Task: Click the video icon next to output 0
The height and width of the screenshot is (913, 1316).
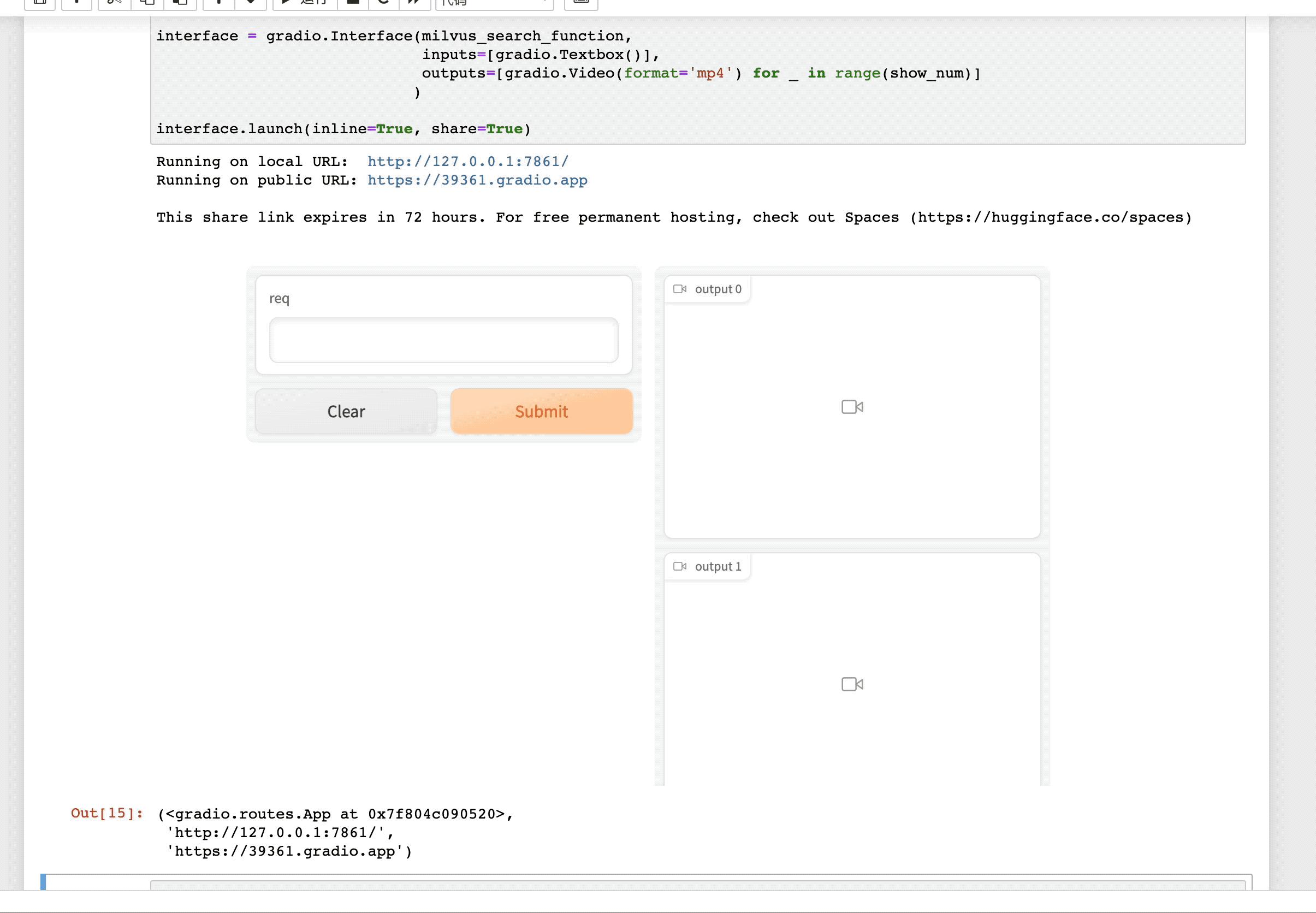Action: coord(679,289)
